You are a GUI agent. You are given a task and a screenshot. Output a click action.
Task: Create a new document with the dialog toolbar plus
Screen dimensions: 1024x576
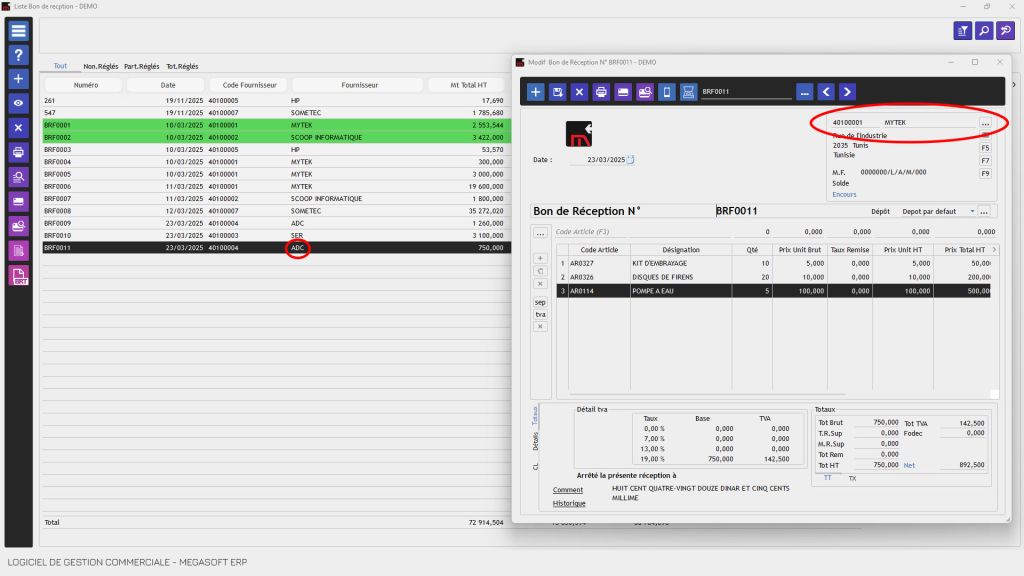(536, 92)
